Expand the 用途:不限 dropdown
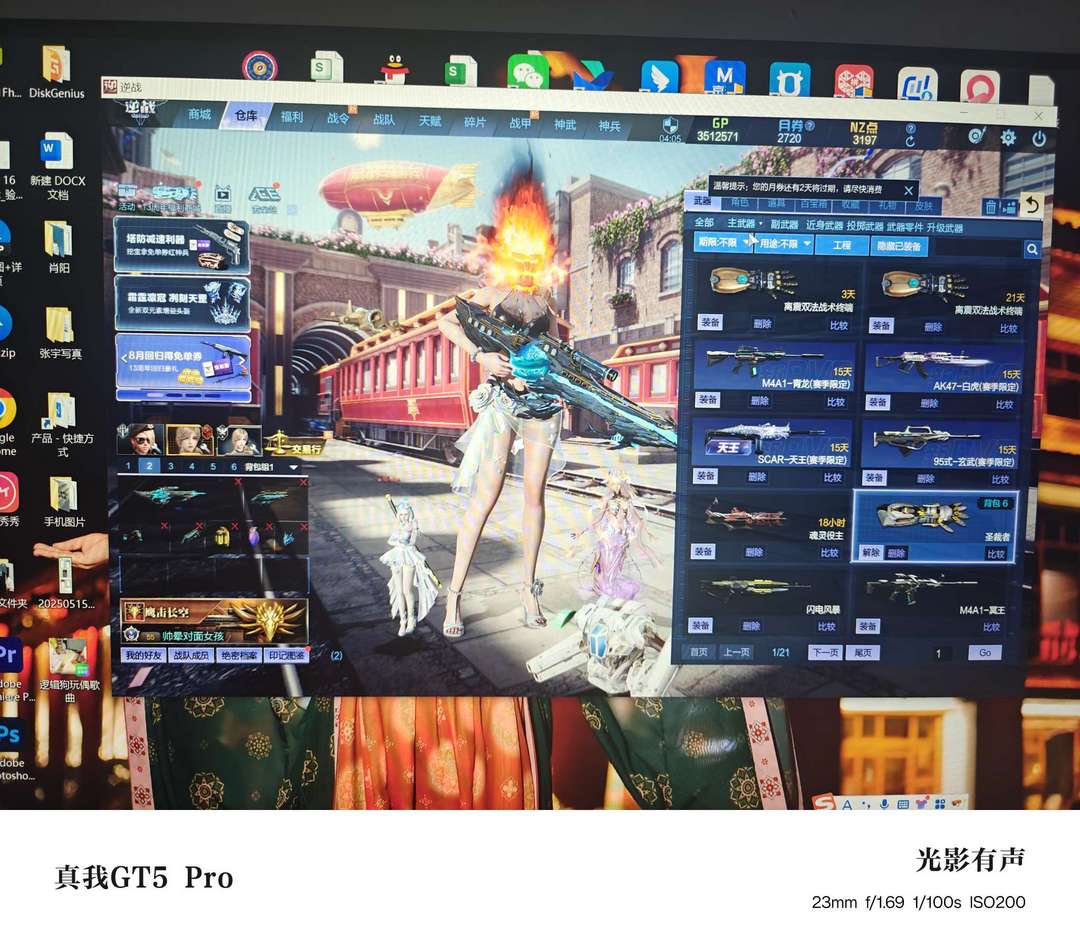 (x=785, y=244)
